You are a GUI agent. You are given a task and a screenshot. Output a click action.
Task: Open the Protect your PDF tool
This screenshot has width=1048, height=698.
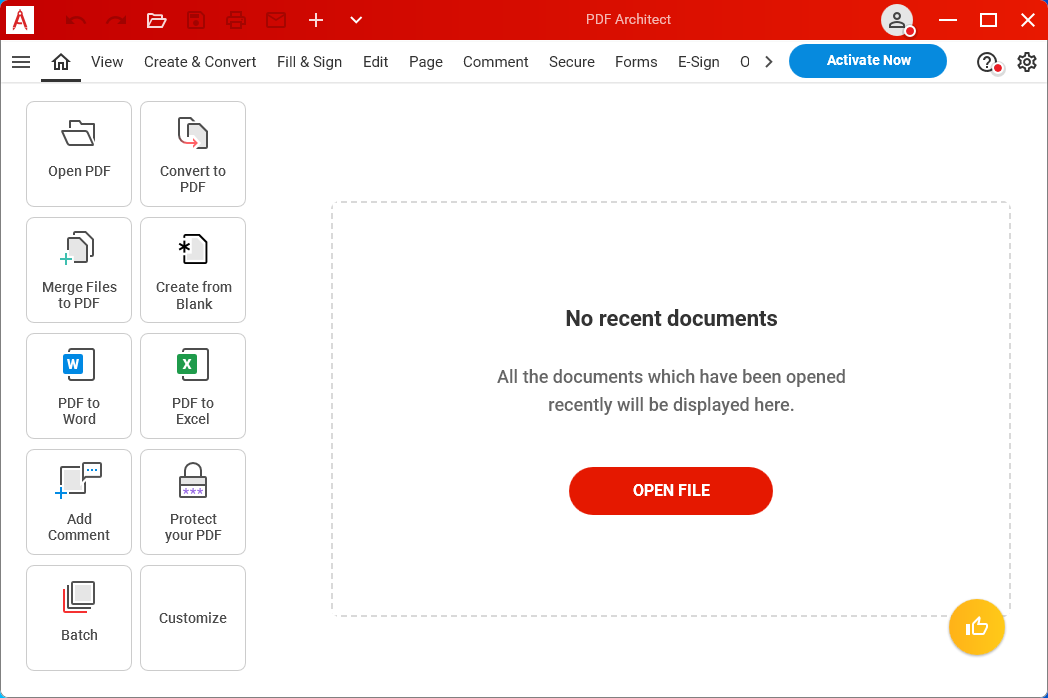193,502
